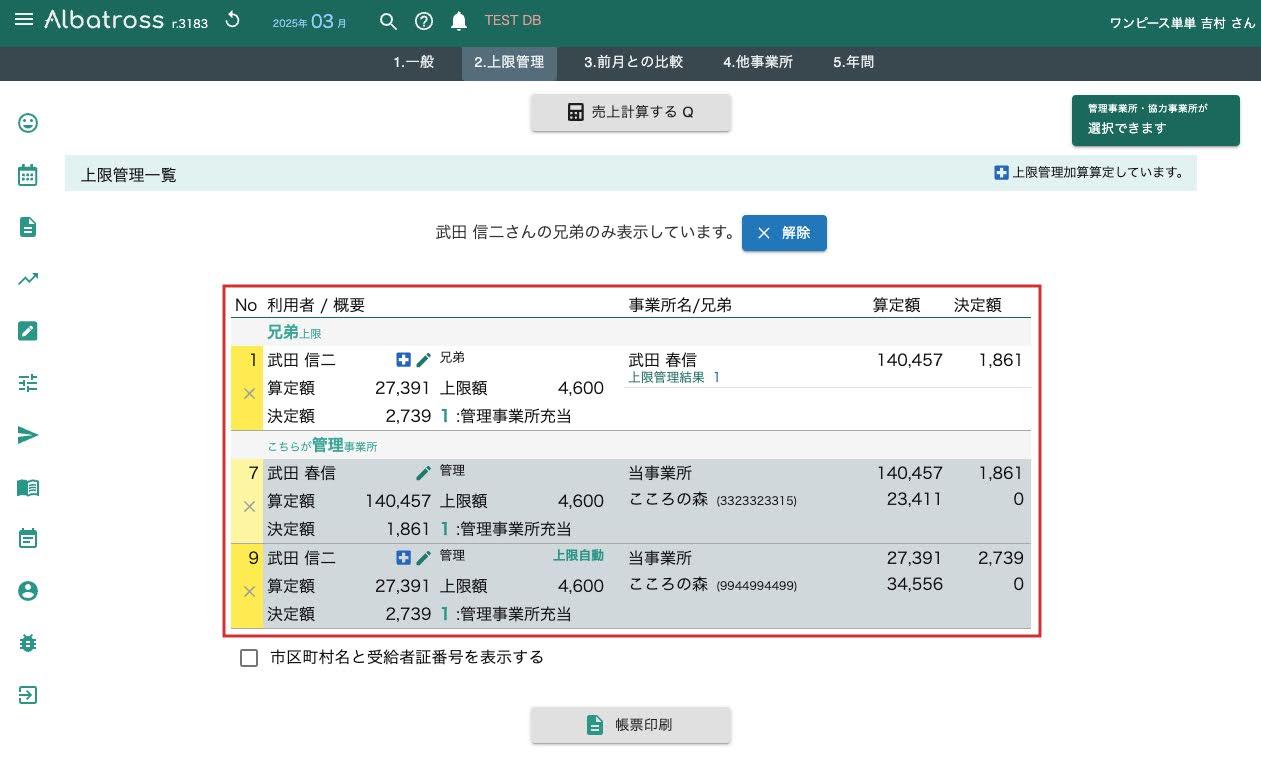Click the pencil icon for 武田 春信 row No 7
The width and height of the screenshot is (1261, 771).
pyautogui.click(x=423, y=473)
